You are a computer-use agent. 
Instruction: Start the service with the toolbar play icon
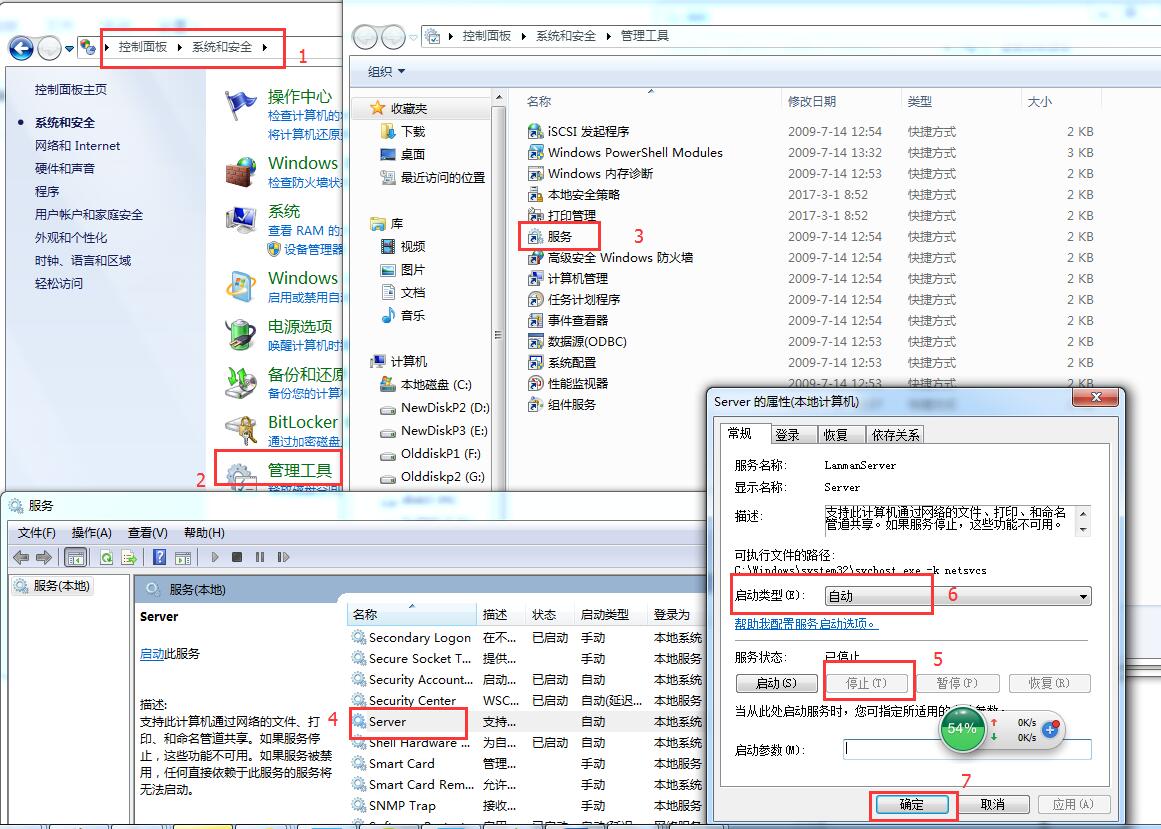pos(215,557)
